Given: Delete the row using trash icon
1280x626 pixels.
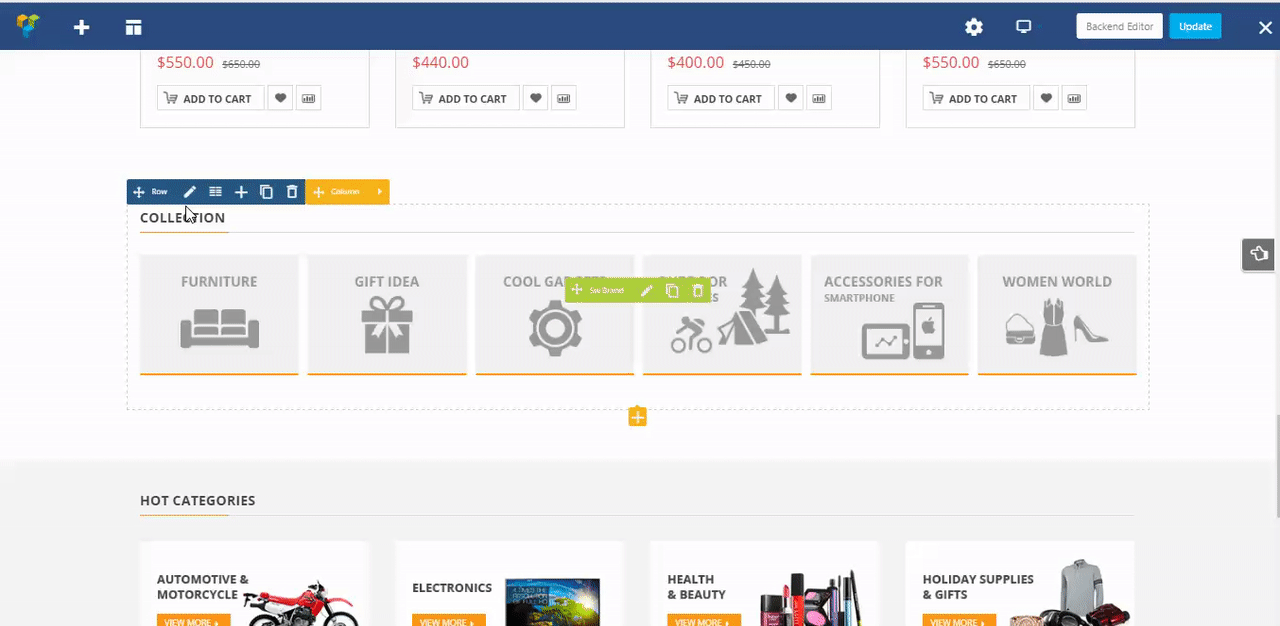Looking at the screenshot, I should tap(292, 192).
